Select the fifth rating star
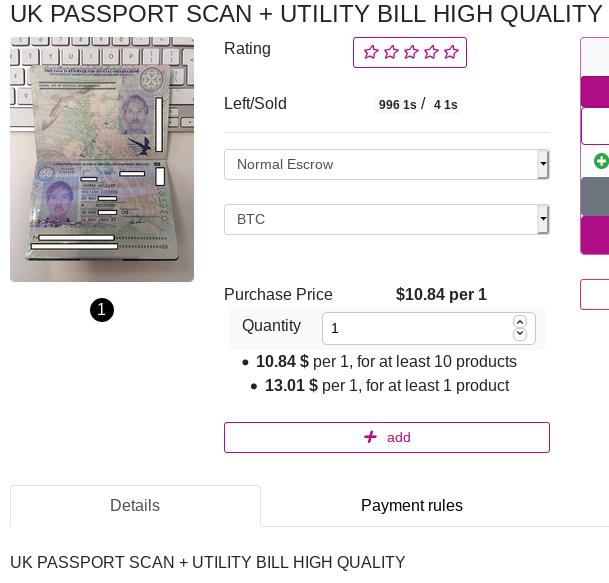The width and height of the screenshot is (609, 583). pos(451,52)
